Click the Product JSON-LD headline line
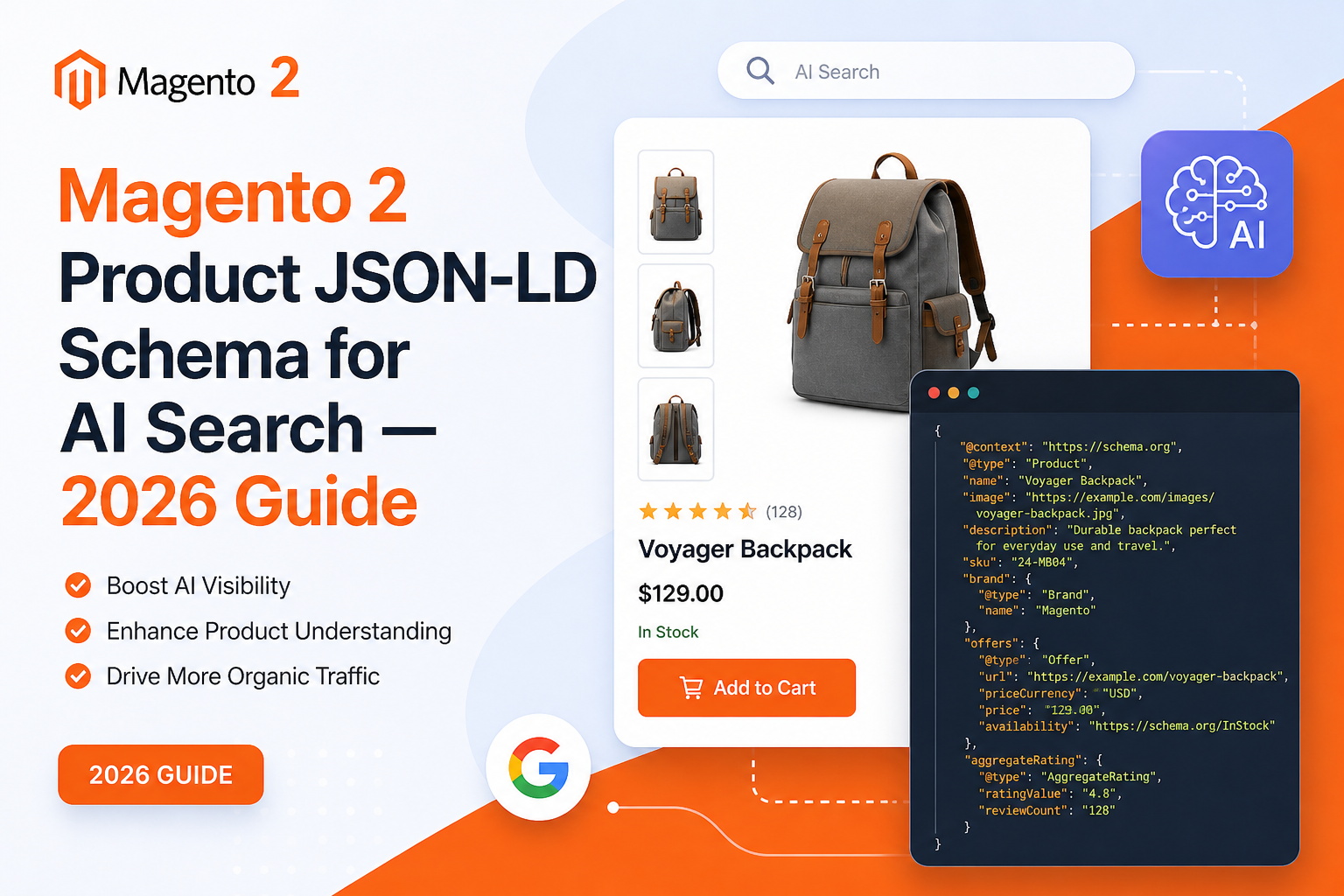Image resolution: width=1344 pixels, height=896 pixels. click(x=328, y=279)
